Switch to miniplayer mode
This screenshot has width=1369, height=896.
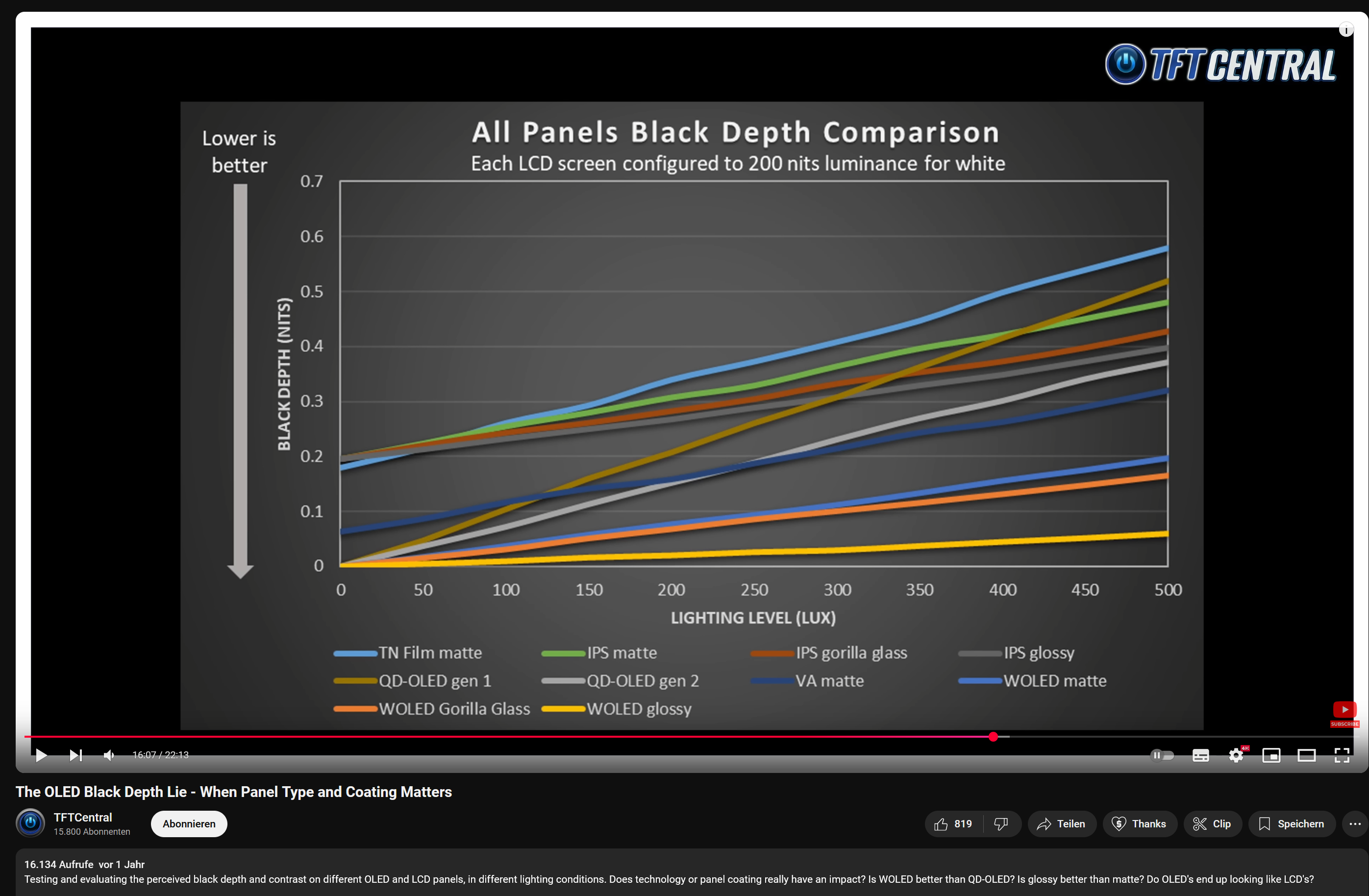click(x=1270, y=755)
